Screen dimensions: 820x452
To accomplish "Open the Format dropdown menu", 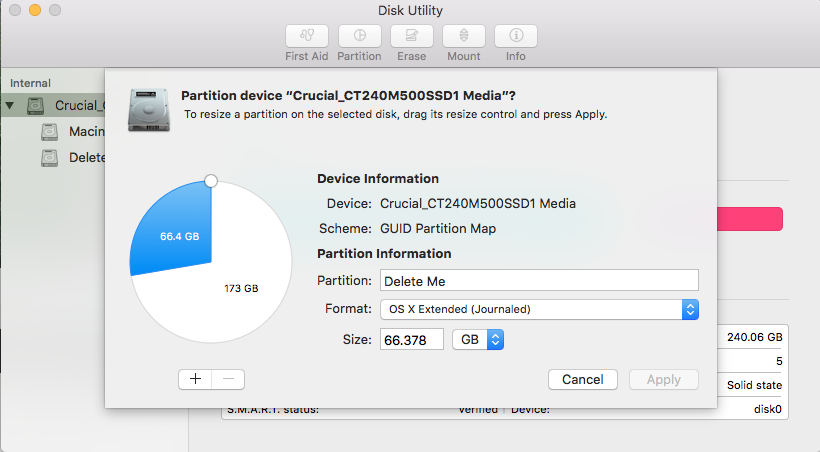I will [539, 309].
